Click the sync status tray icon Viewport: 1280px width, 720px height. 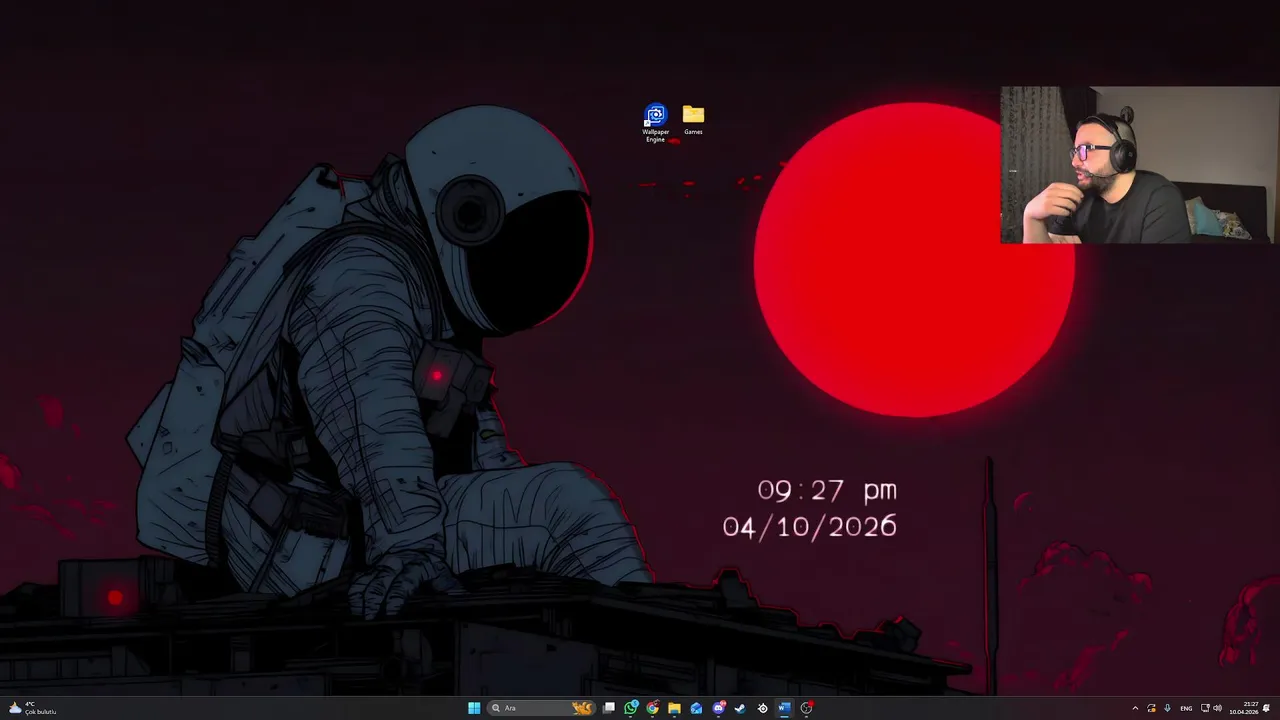pos(1151,708)
